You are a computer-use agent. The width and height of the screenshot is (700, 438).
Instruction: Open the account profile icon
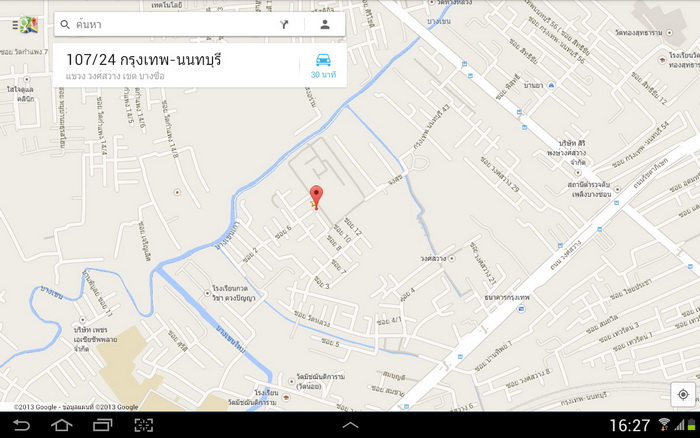click(325, 25)
